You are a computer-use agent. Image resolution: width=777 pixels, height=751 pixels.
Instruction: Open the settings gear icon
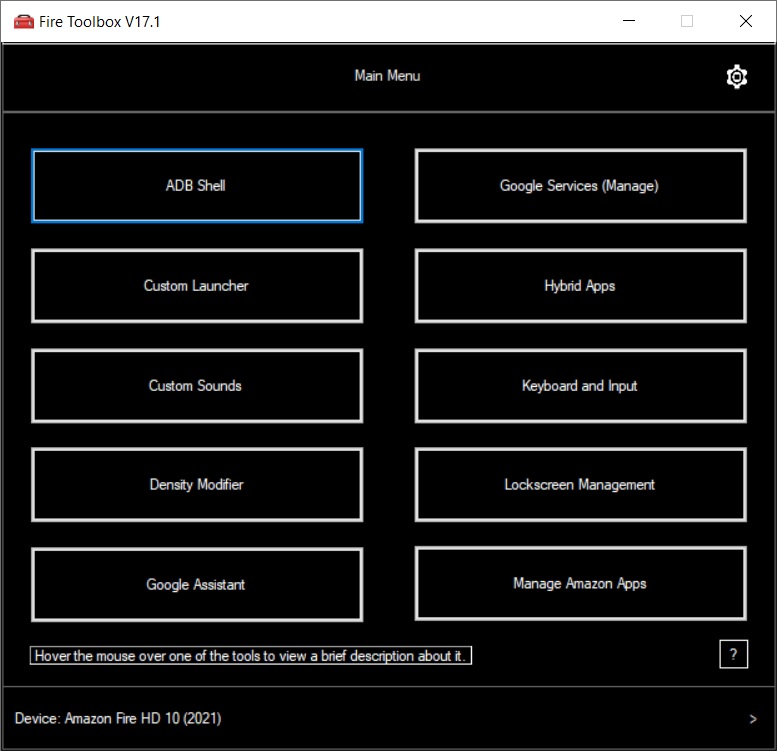click(736, 77)
